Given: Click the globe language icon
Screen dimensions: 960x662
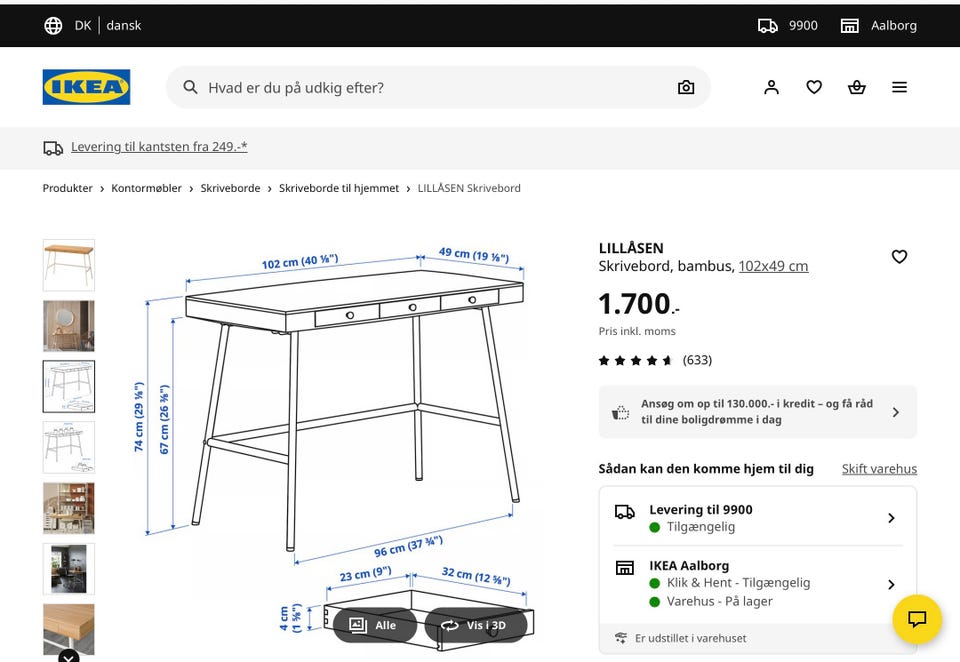Looking at the screenshot, I should click(x=53, y=26).
